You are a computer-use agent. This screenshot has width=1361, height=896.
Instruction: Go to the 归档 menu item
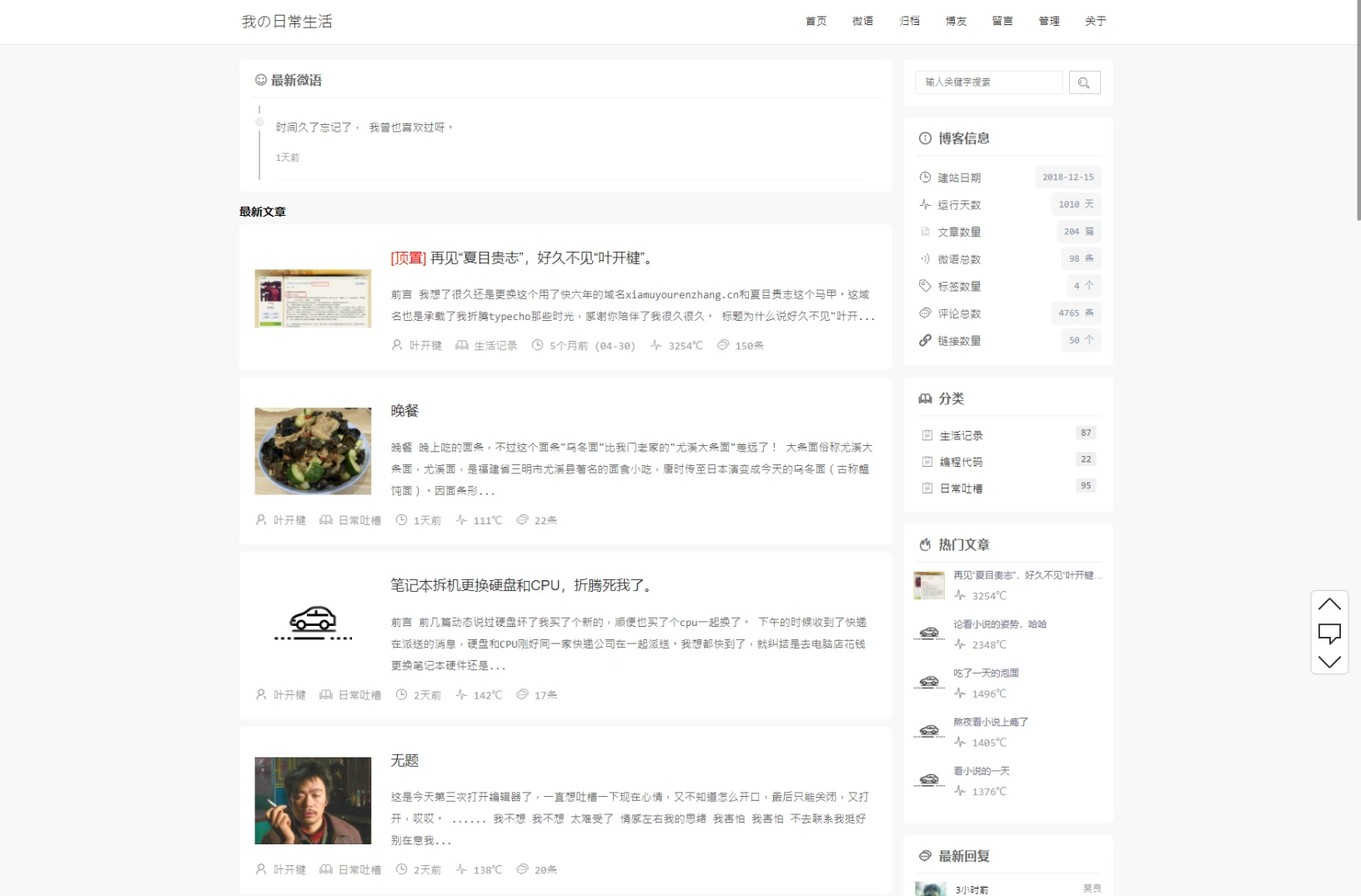909,22
